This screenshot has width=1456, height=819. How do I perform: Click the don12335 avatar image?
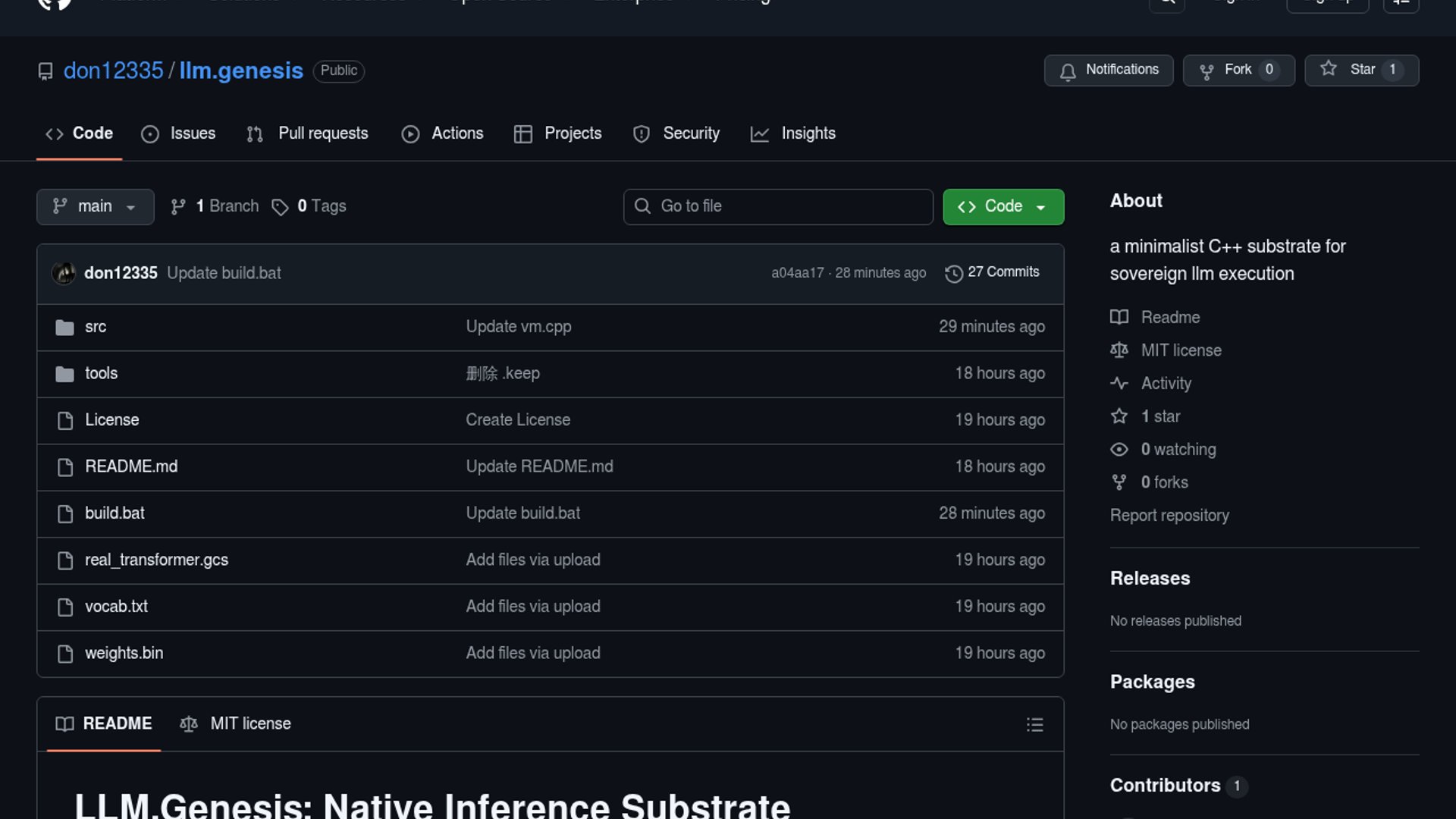[x=64, y=273]
